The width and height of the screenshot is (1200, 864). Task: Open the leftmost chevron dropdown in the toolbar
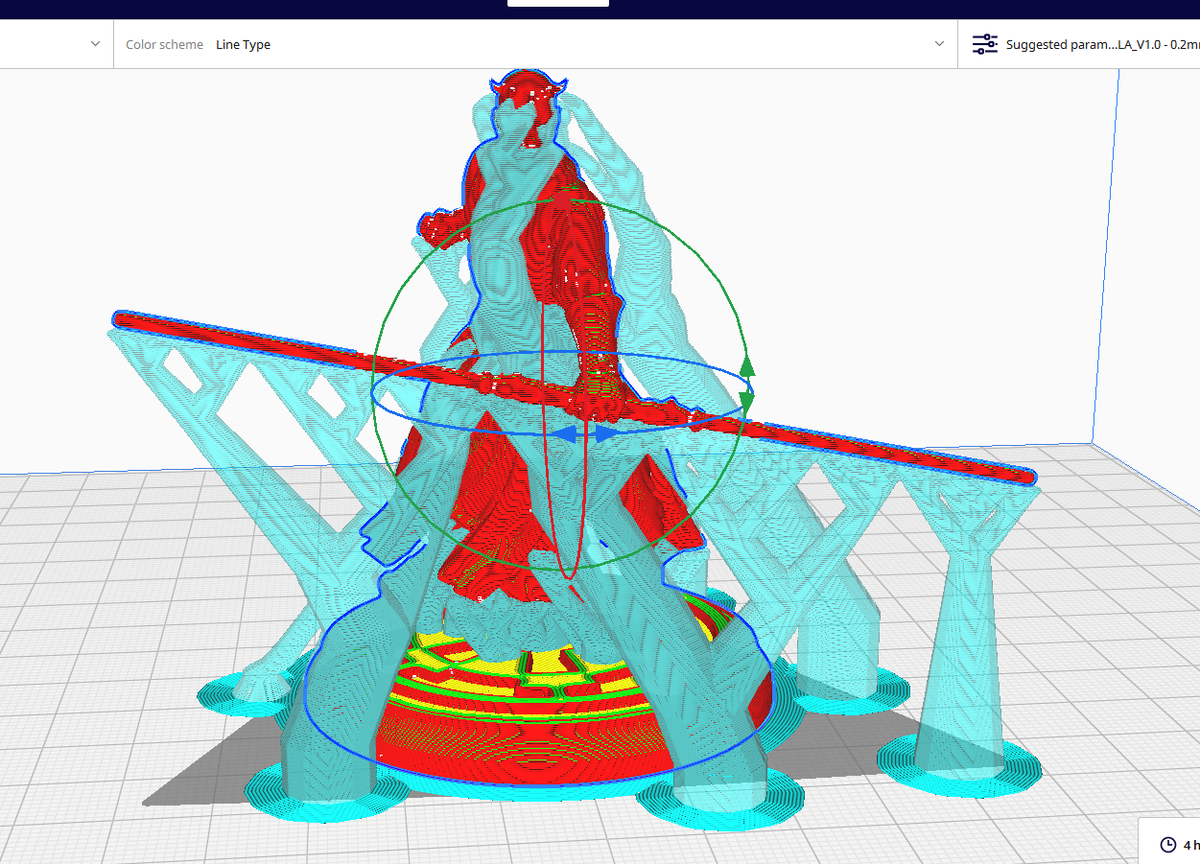[95, 43]
